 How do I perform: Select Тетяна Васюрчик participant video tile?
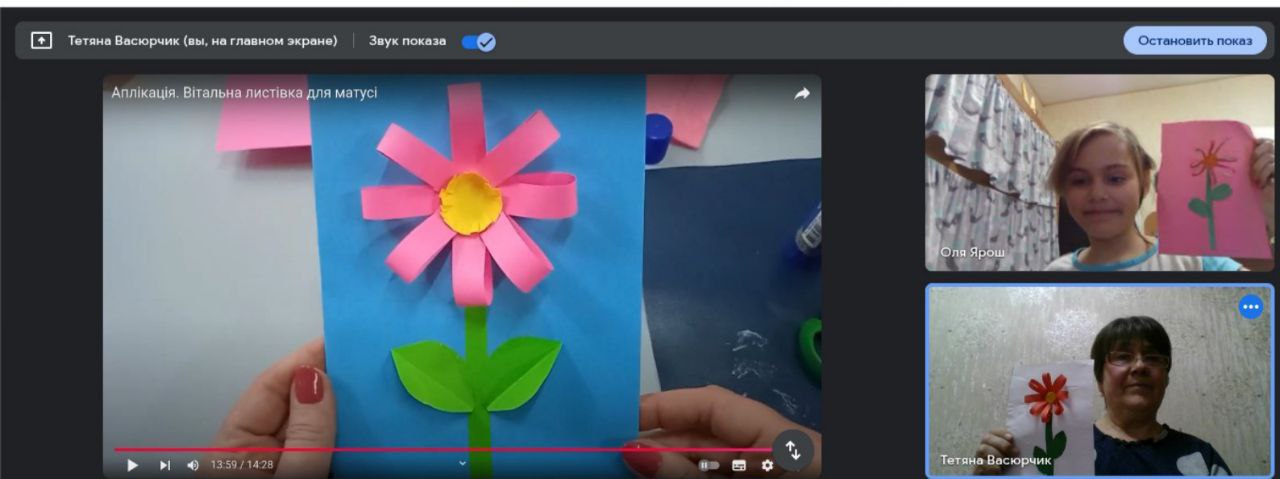(x=1100, y=380)
